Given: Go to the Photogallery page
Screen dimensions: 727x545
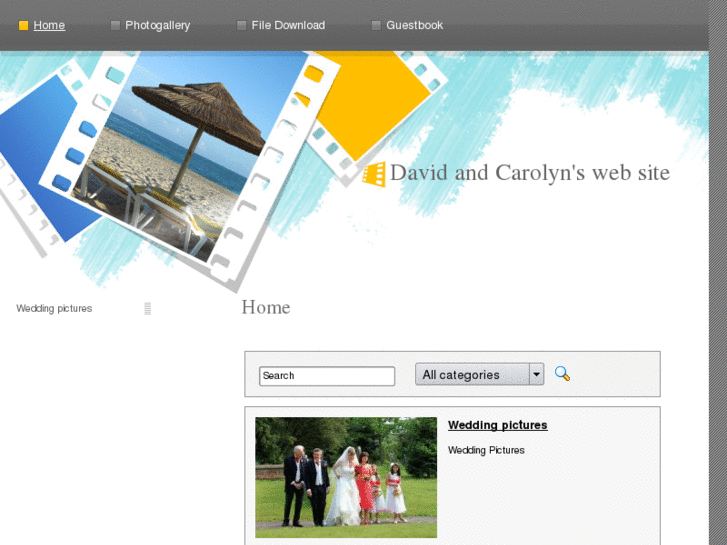Looking at the screenshot, I should pos(158,26).
